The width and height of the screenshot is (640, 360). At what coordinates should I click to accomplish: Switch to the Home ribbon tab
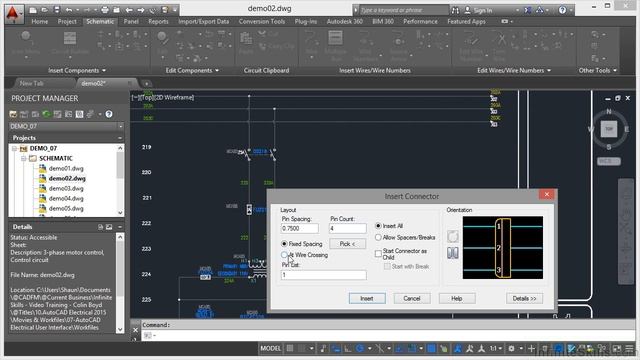coord(40,21)
